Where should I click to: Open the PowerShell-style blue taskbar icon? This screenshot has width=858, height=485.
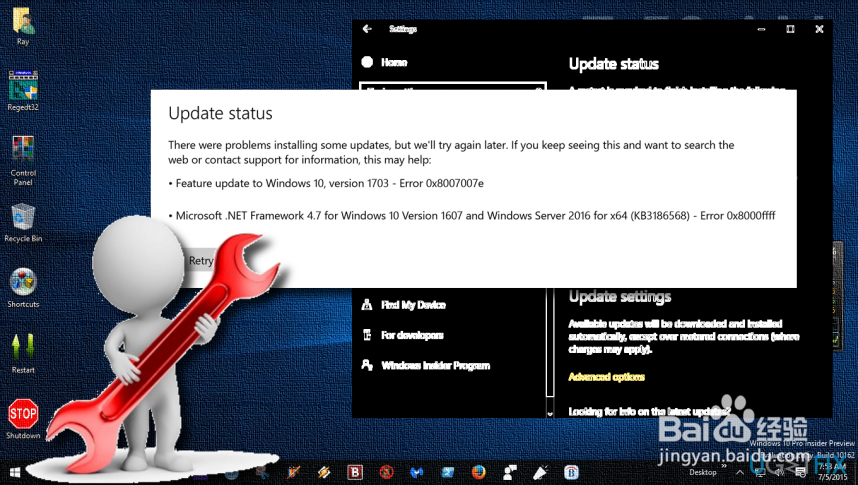(448, 472)
